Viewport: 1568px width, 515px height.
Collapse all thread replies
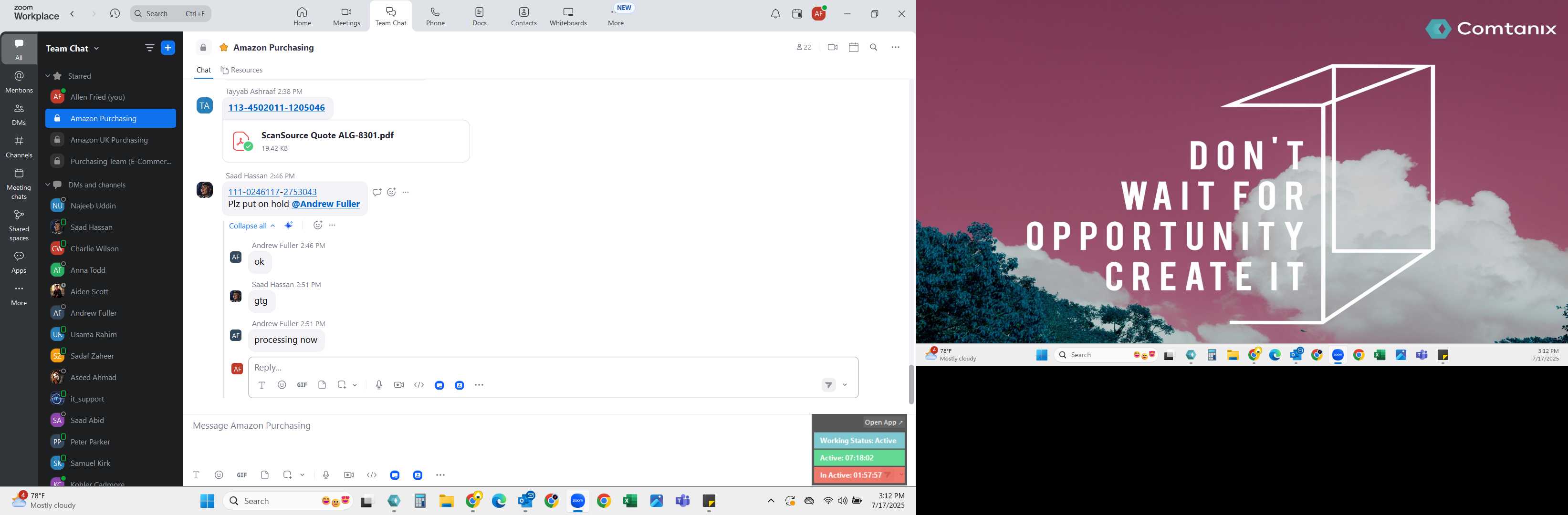252,226
